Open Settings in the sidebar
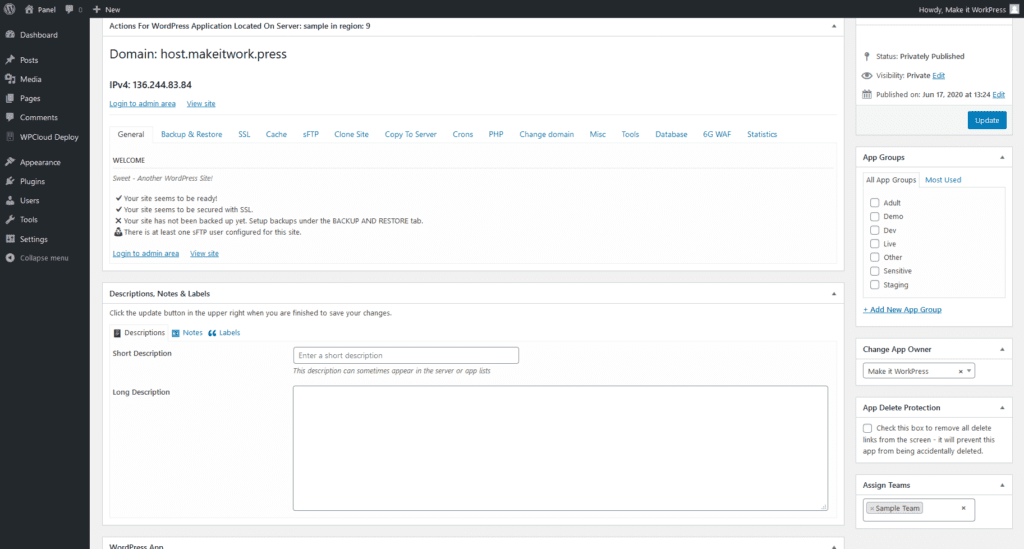 33,239
